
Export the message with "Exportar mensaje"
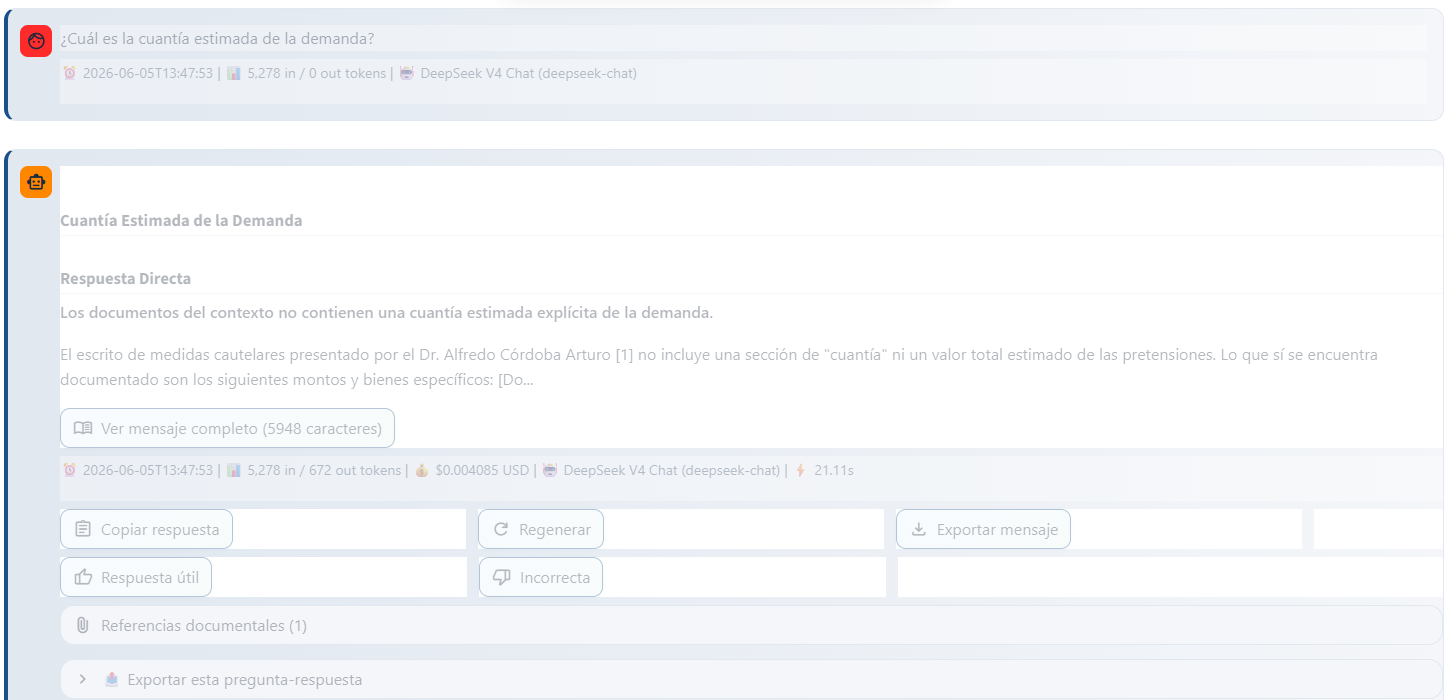pyautogui.click(x=983, y=529)
